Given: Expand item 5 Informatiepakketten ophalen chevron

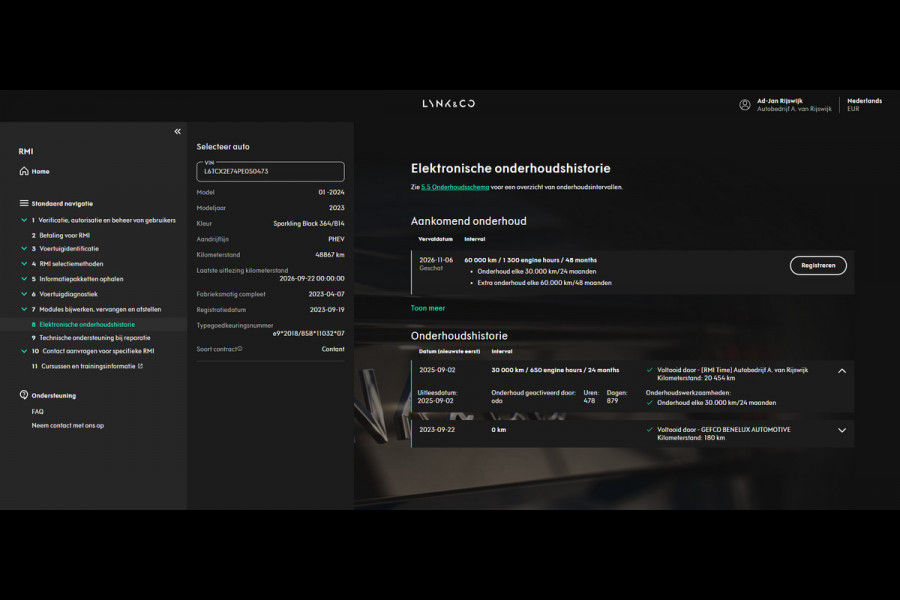Looking at the screenshot, I should pyautogui.click(x=24, y=278).
